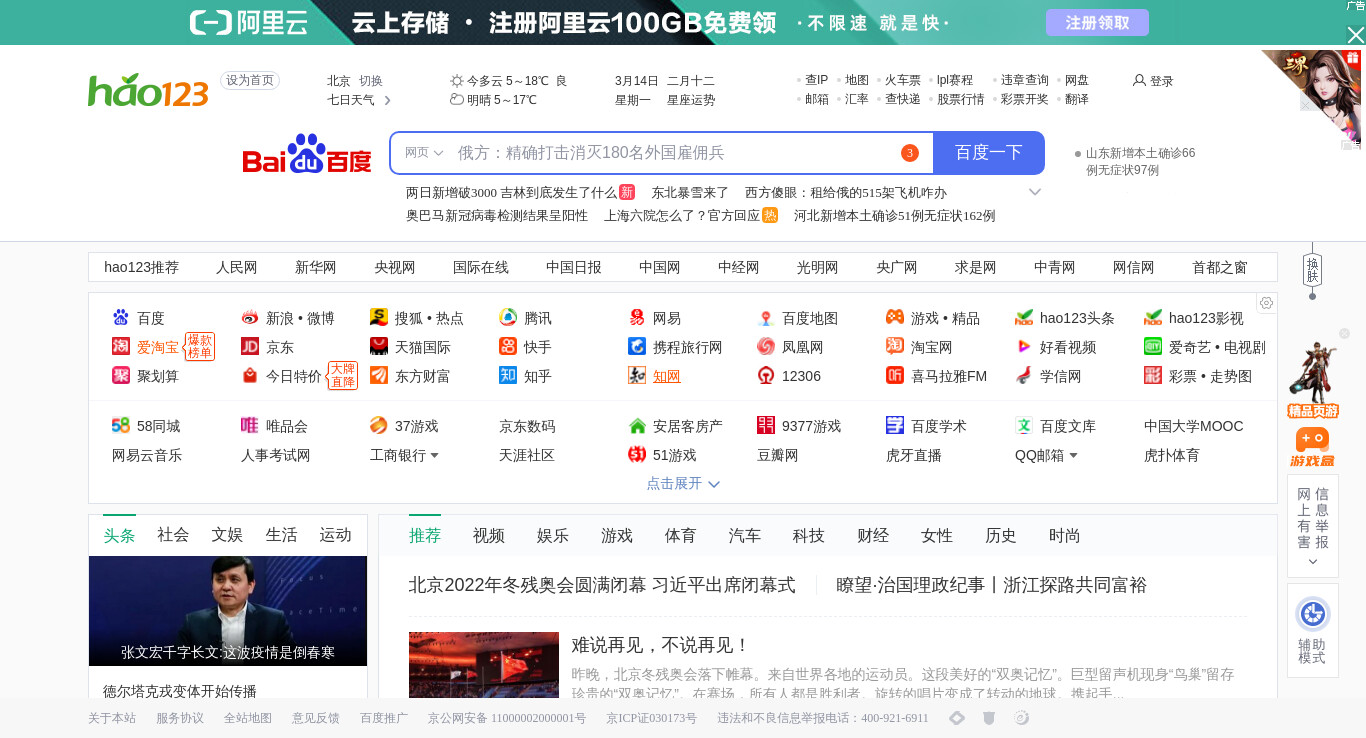Click the 爱奇艺 • 电视剧 icon

point(1153,347)
